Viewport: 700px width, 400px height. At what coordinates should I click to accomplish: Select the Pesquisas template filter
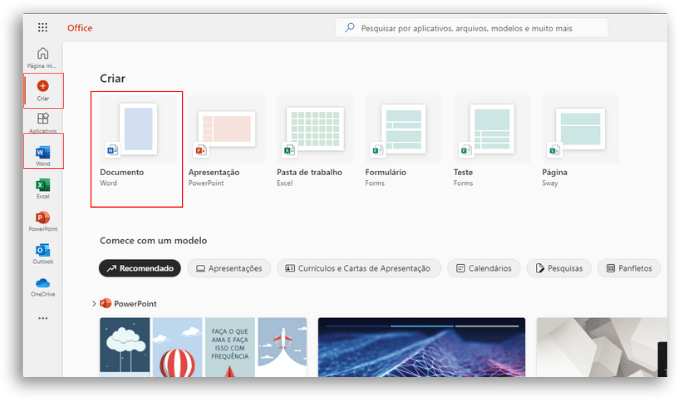click(559, 268)
